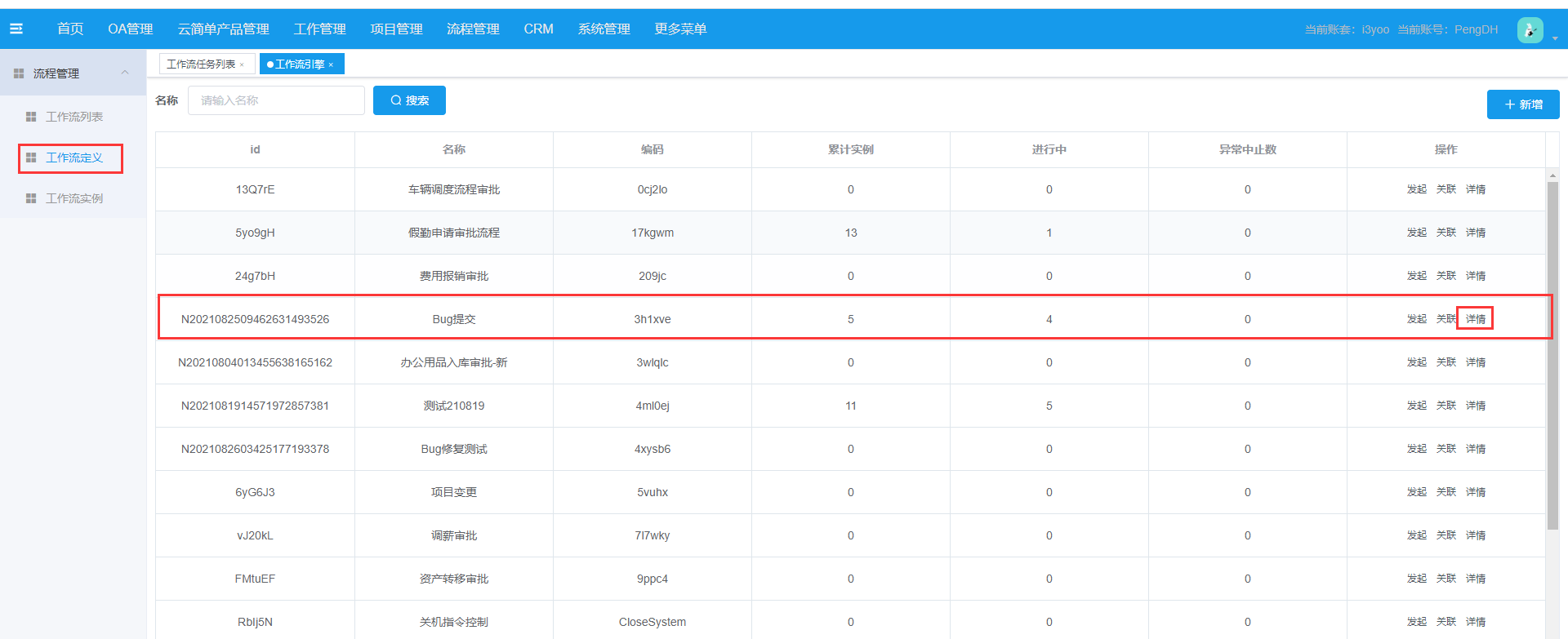This screenshot has height=639, width=1568.
Task: Switch to the 工作流任务列表 tab
Action: 201,64
